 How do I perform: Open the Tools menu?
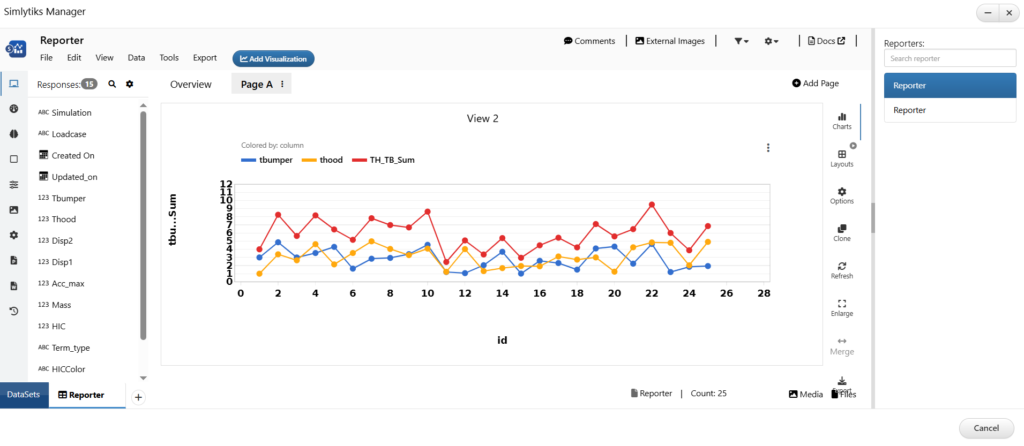(169, 58)
